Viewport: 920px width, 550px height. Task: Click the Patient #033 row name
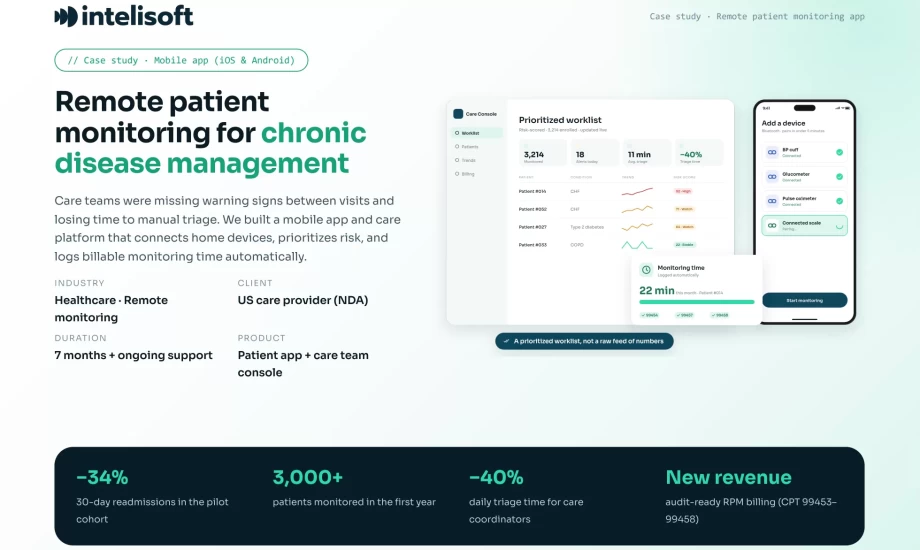[533, 245]
